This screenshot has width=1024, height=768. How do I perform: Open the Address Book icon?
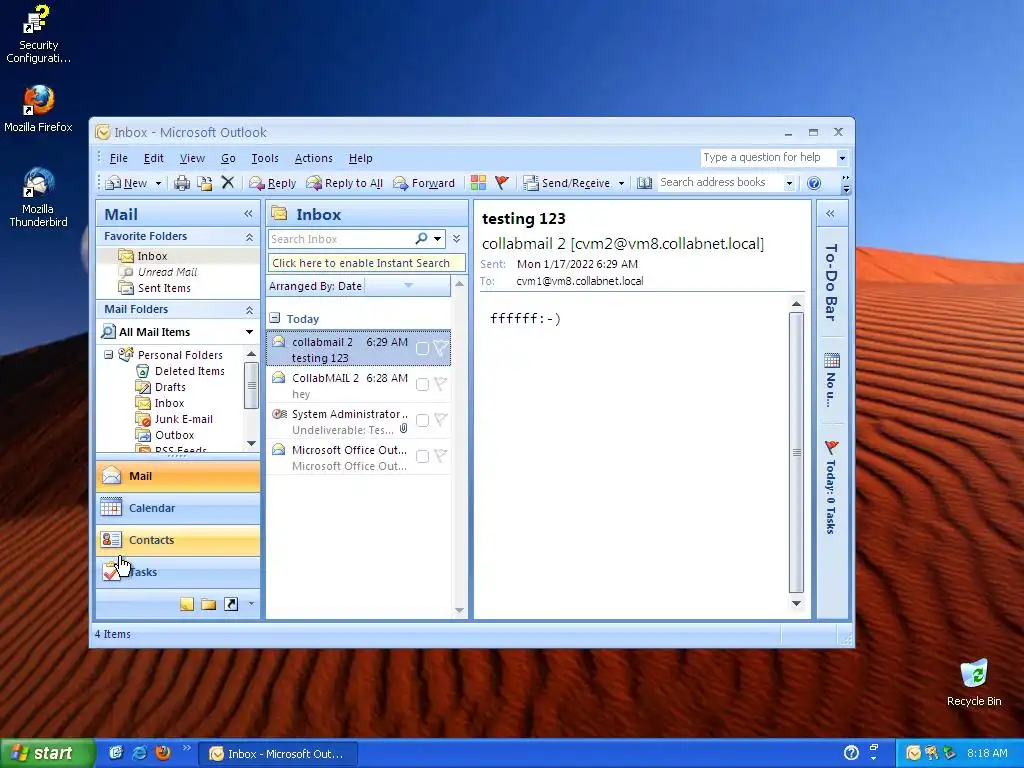pos(645,183)
